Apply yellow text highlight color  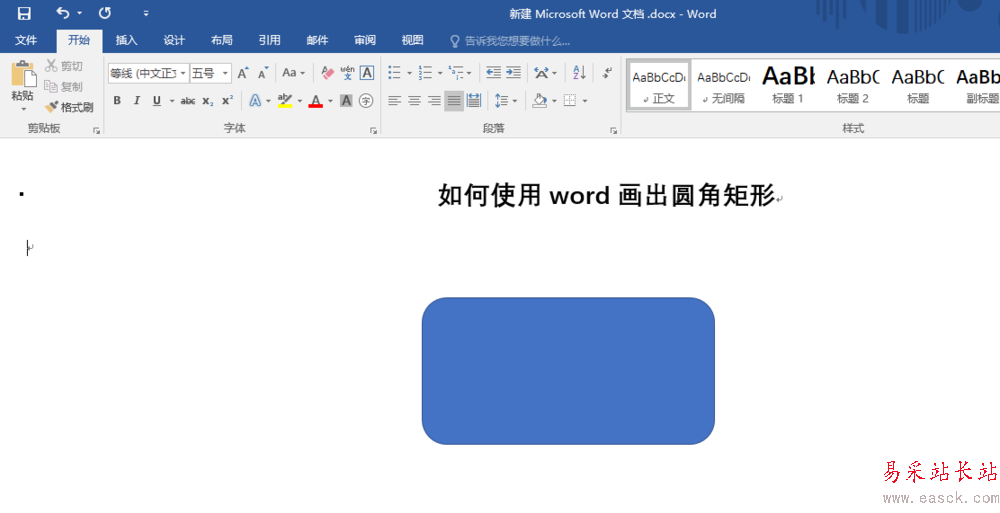coord(285,101)
